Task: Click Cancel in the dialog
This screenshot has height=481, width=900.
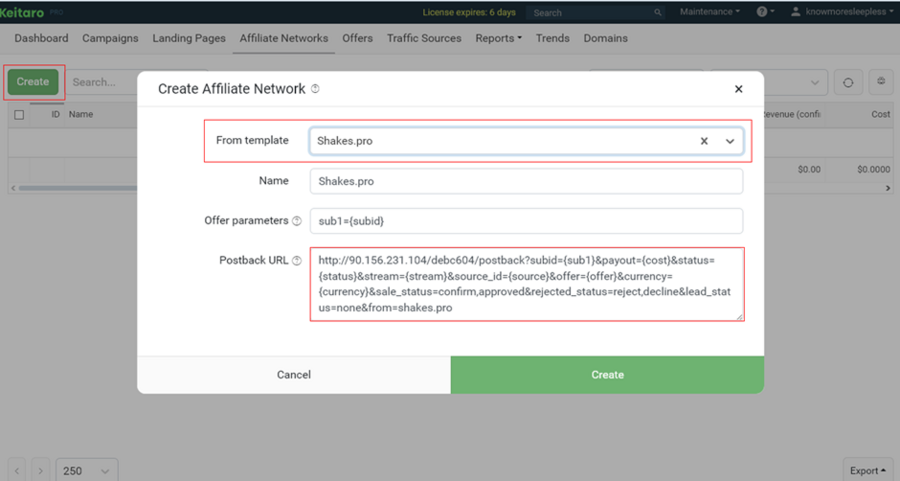Action: pos(294,375)
